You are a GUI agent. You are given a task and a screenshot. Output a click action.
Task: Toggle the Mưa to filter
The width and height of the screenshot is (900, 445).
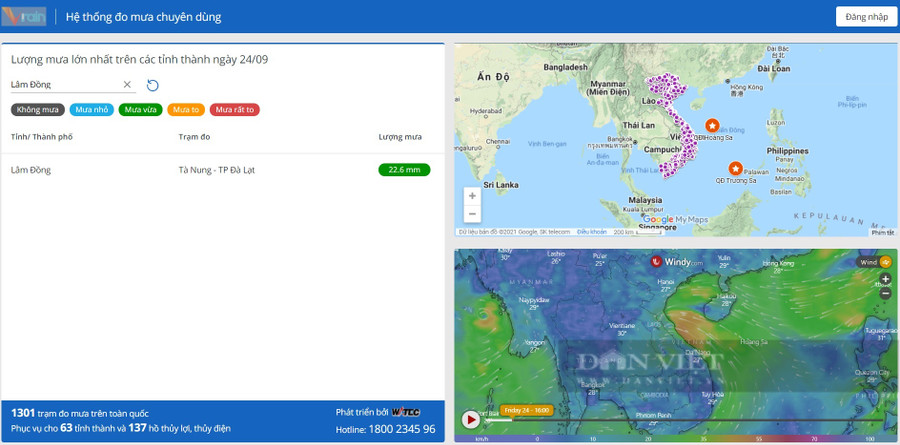(x=184, y=109)
